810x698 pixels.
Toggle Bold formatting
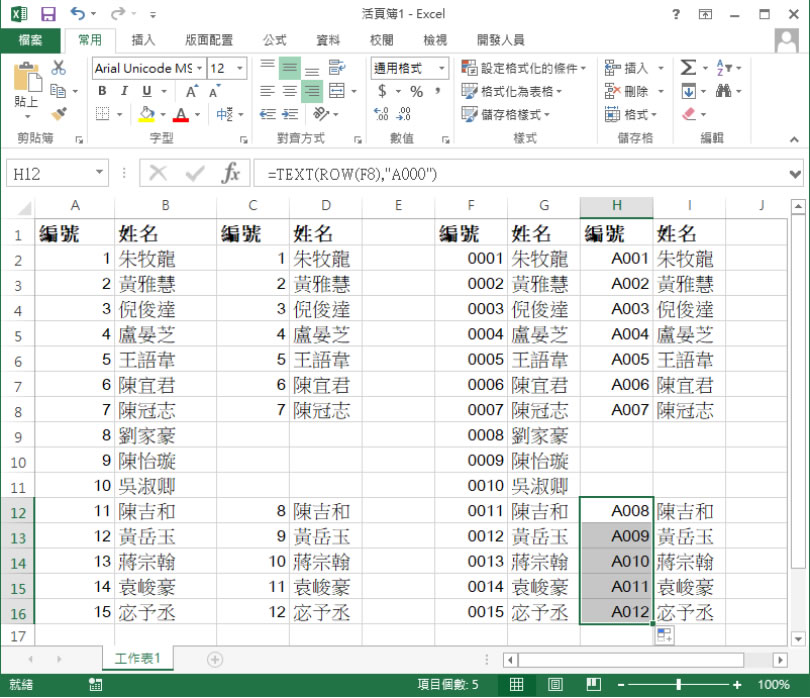click(102, 91)
